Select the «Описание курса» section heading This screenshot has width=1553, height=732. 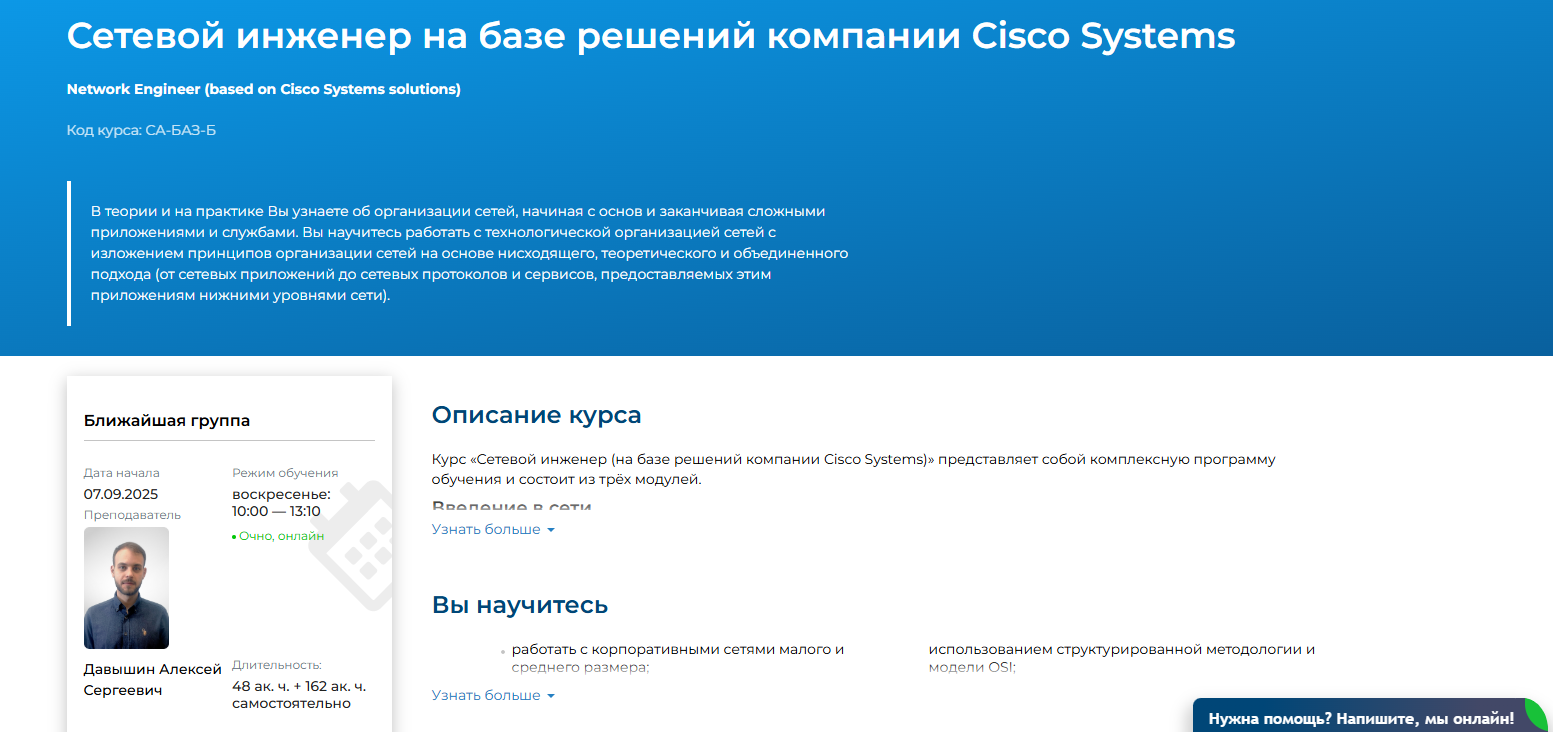[x=537, y=415]
